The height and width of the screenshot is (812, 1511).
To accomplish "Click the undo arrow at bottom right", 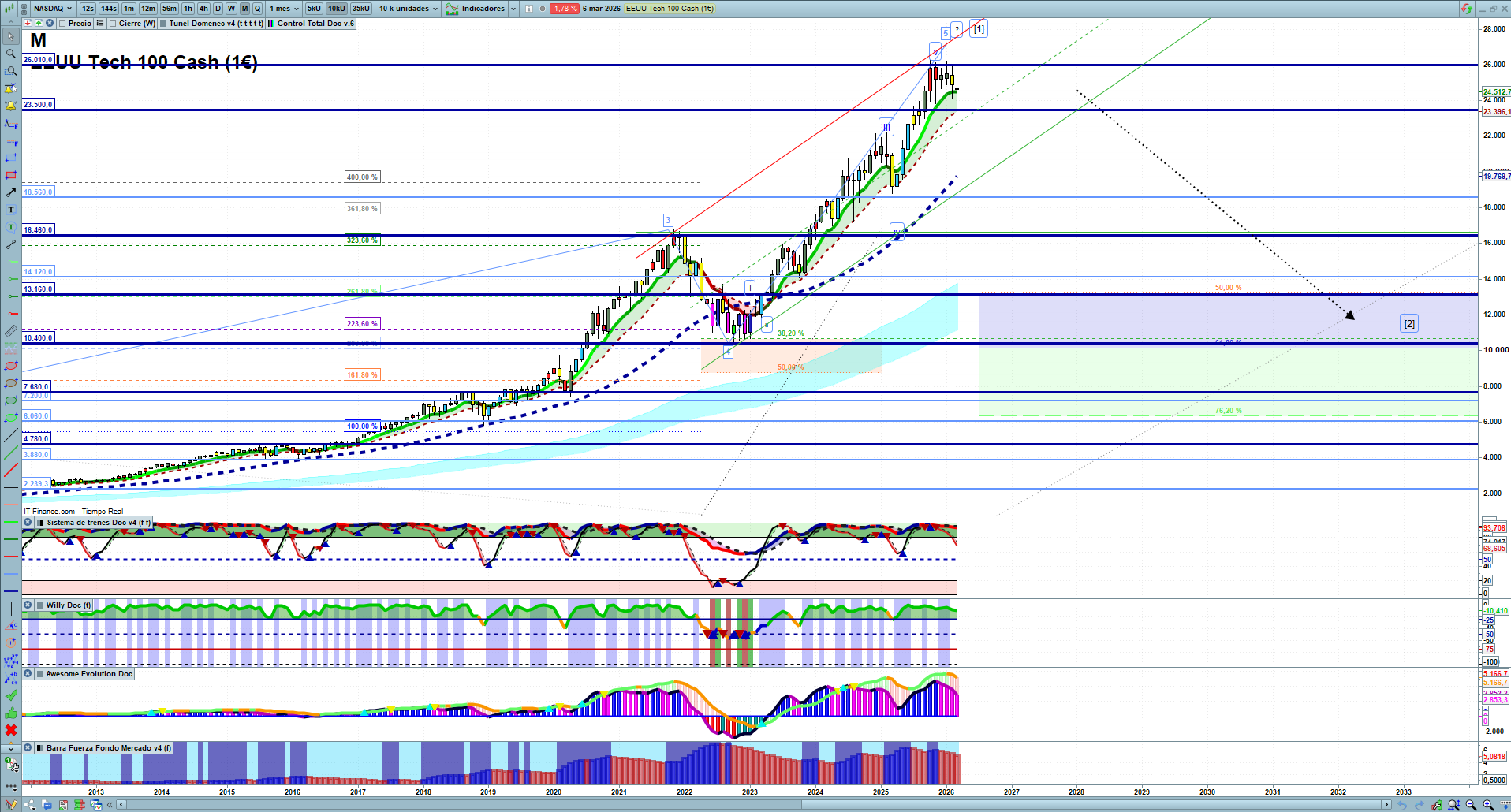I will (x=1401, y=805).
